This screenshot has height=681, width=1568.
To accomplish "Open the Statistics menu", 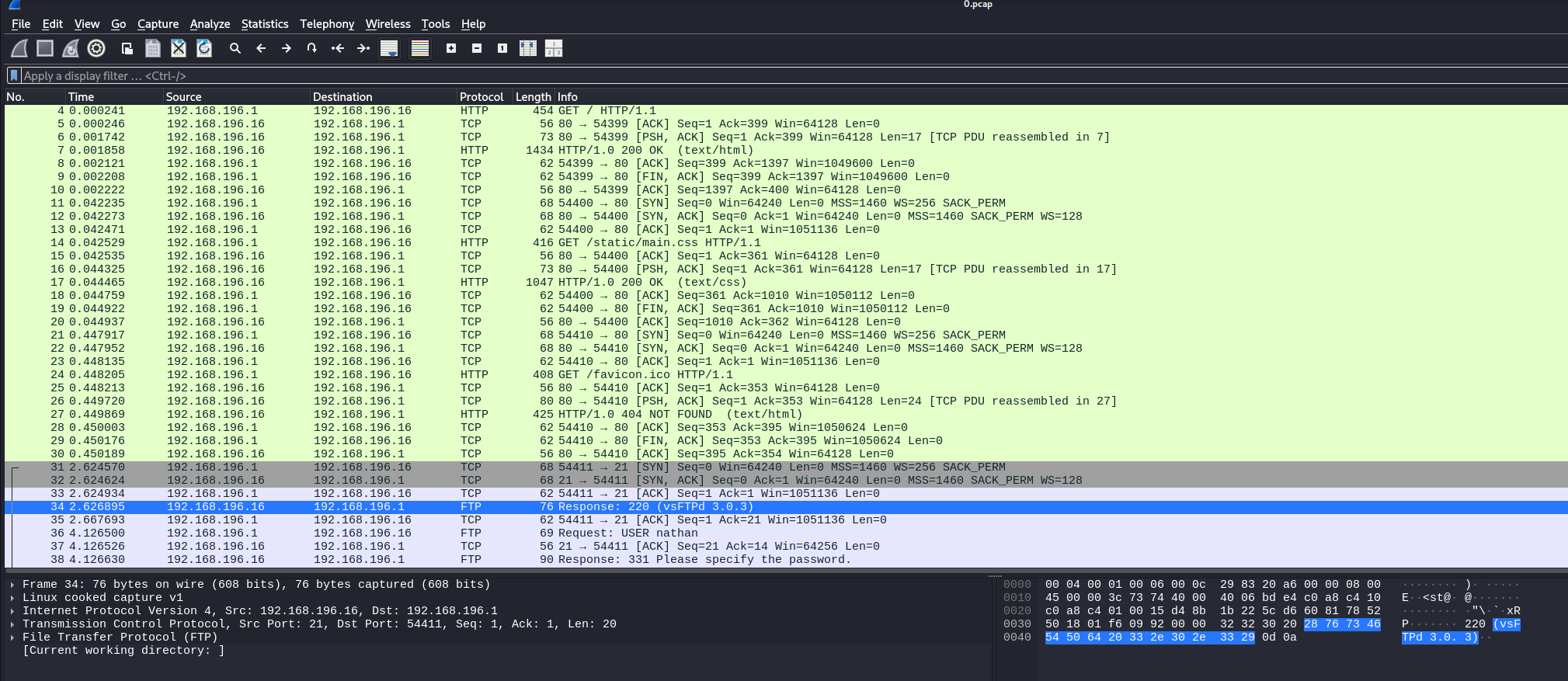I will [264, 24].
